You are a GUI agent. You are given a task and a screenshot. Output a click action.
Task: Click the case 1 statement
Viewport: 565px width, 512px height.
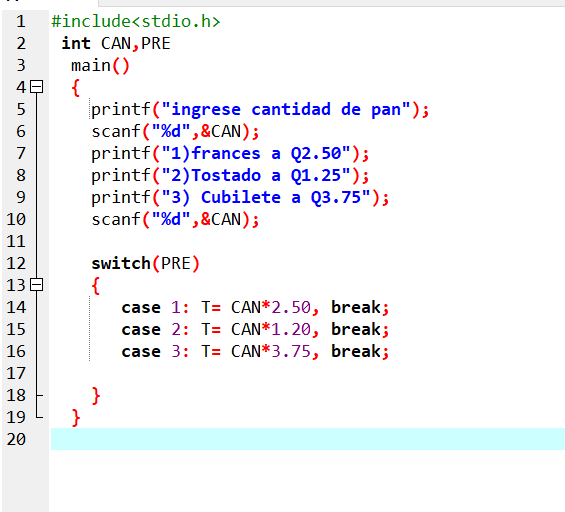coord(255,307)
